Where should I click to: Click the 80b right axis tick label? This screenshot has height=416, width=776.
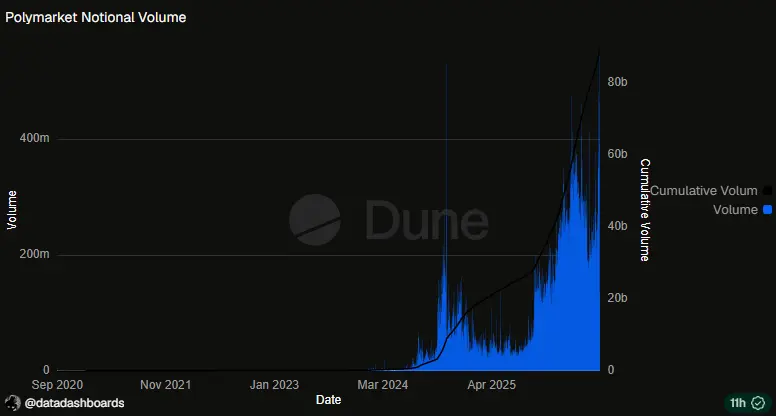pyautogui.click(x=617, y=82)
